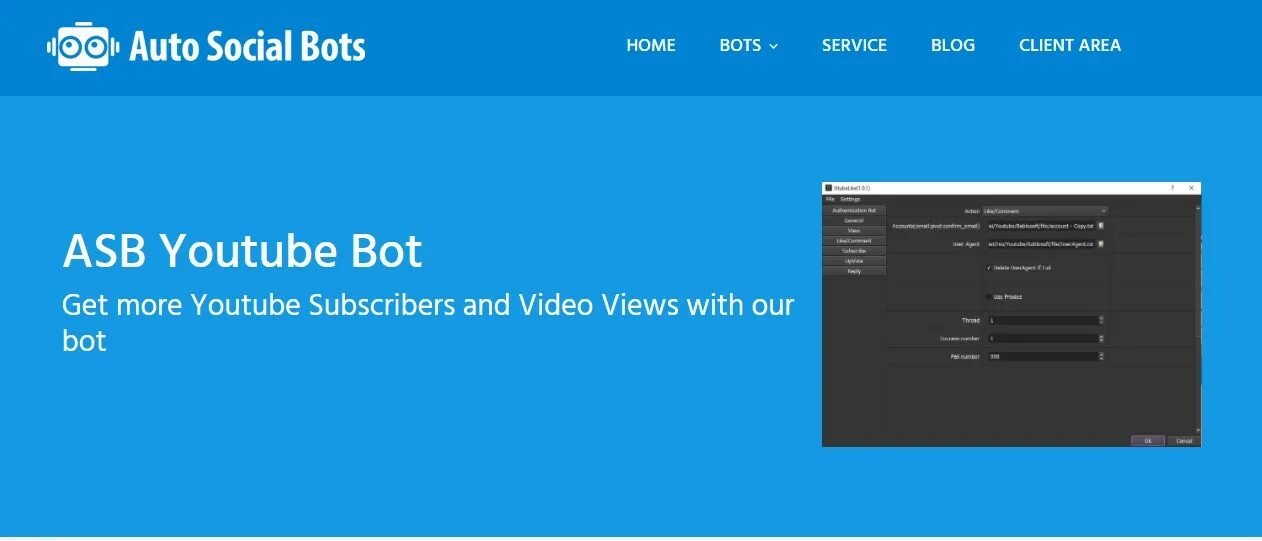This screenshot has height=541, width=1262.
Task: Switch to the View sidebar tab
Action: pyautogui.click(x=854, y=231)
